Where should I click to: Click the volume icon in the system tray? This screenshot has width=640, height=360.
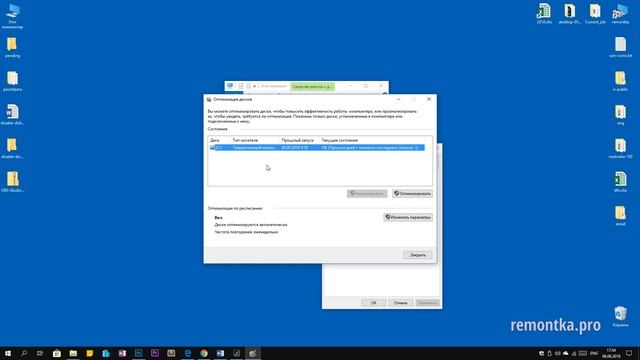click(x=558, y=353)
